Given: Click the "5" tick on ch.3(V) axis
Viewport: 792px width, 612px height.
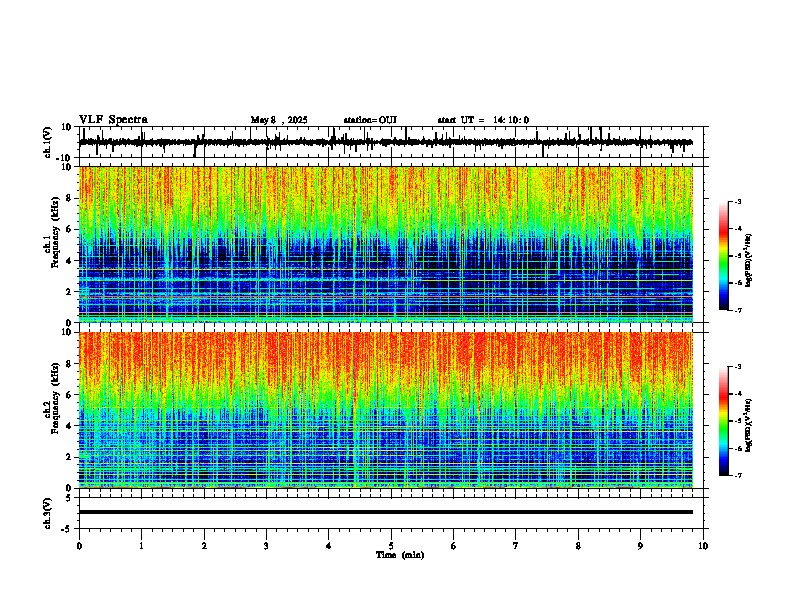Looking at the screenshot, I should click(70, 498).
